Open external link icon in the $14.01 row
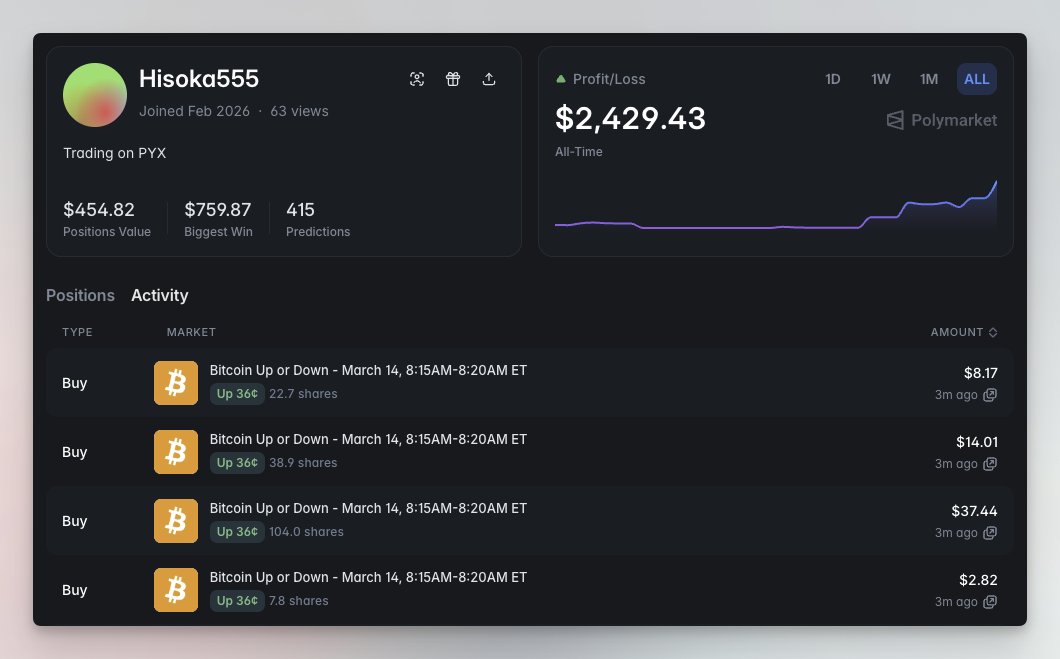The height and width of the screenshot is (659, 1060). pos(990,464)
